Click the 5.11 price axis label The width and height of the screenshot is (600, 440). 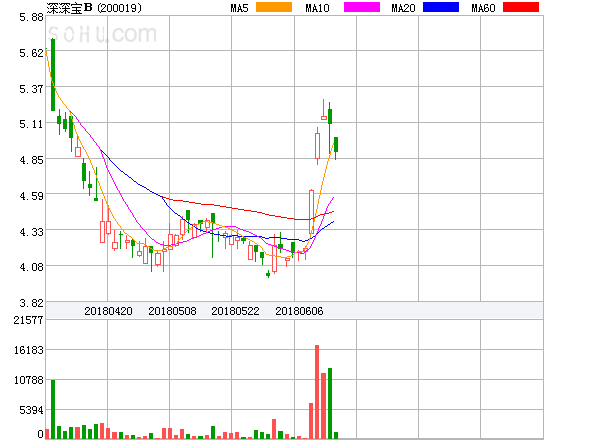[x=31, y=124]
